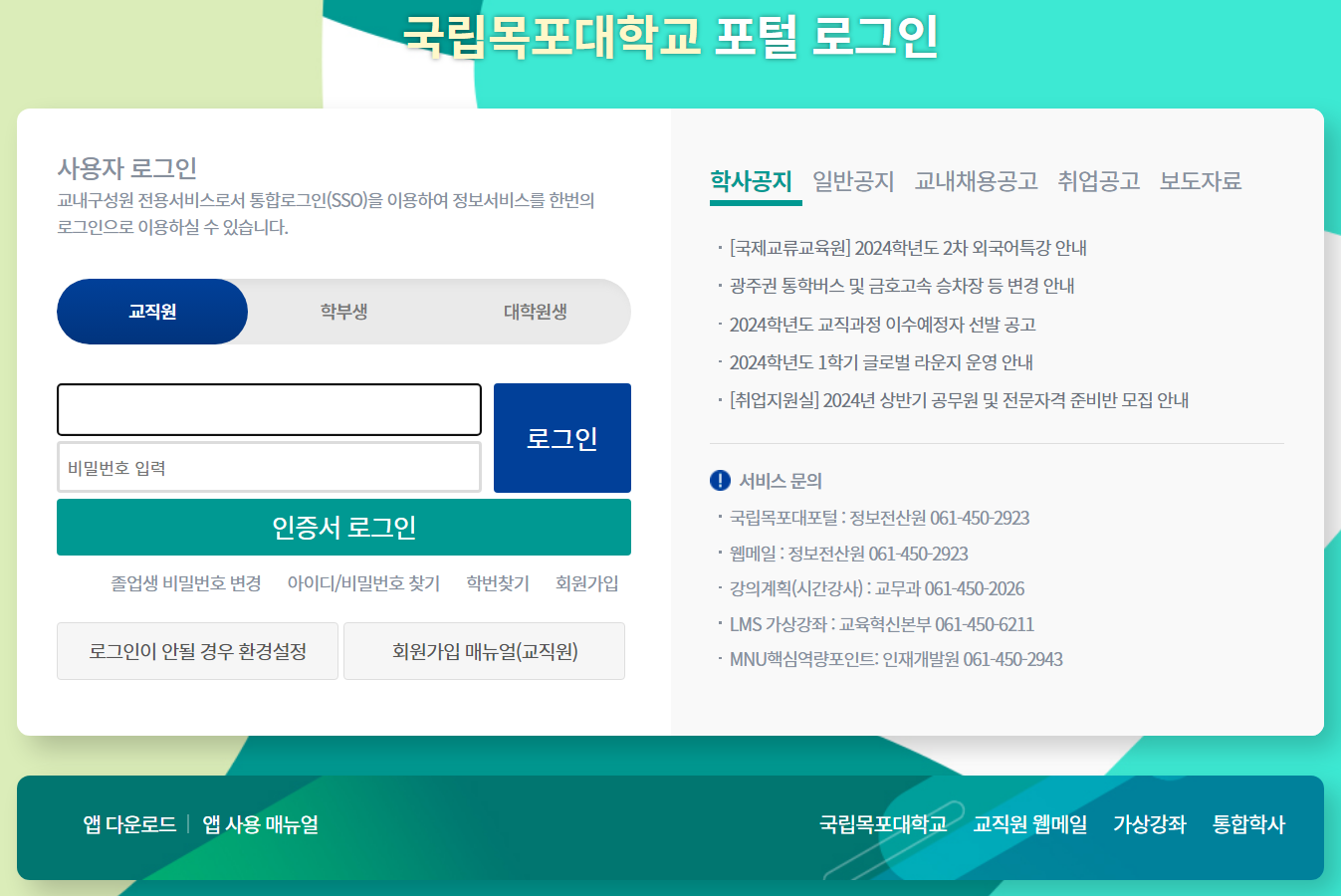View the 취업공고 tab

[1098, 181]
